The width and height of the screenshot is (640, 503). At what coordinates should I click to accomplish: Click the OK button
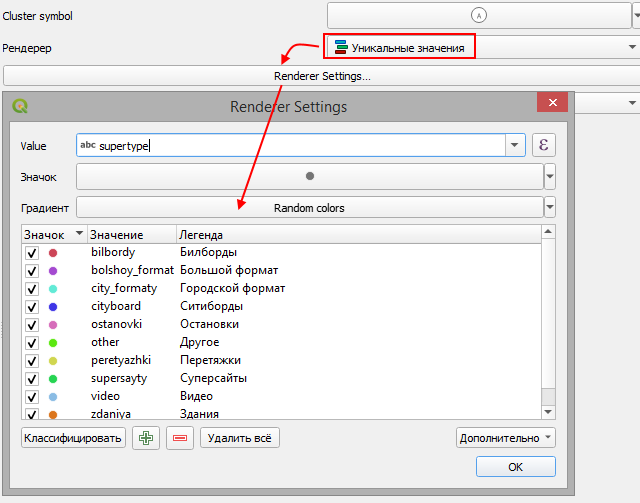(515, 467)
